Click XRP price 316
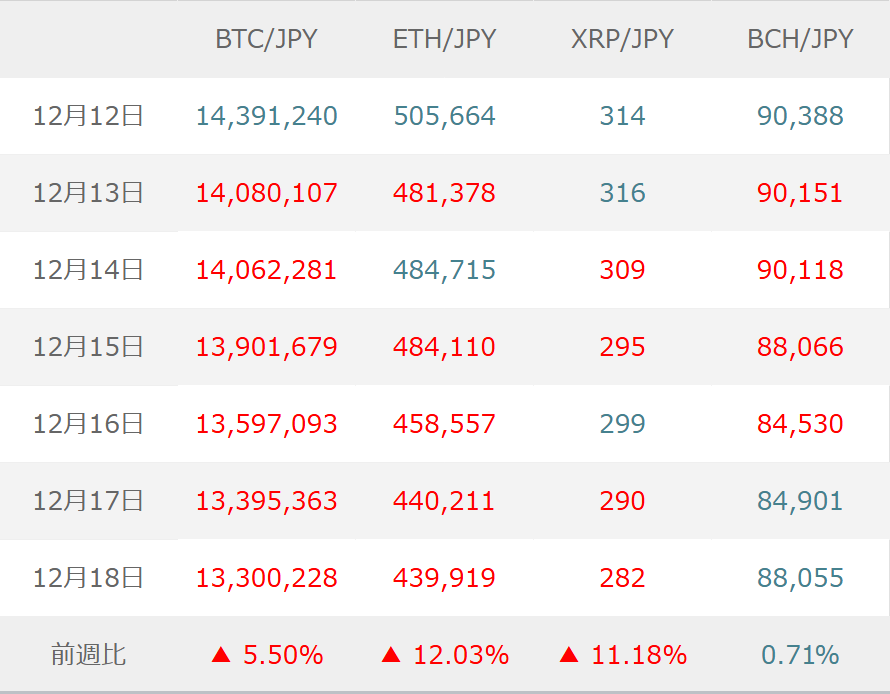 tap(622, 193)
